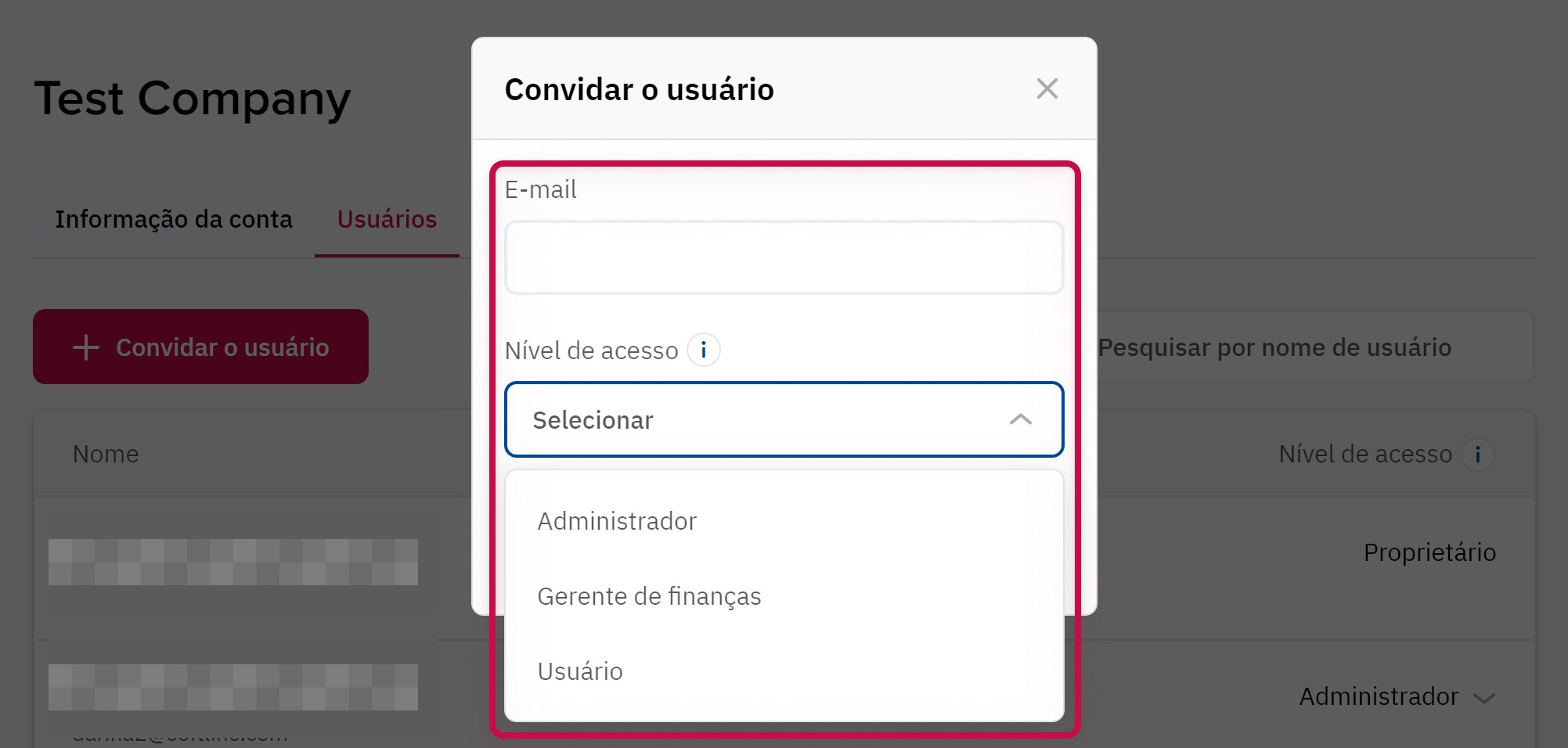The width and height of the screenshot is (1568, 748).
Task: Open the Selecionar access level dropdown
Action: [783, 419]
